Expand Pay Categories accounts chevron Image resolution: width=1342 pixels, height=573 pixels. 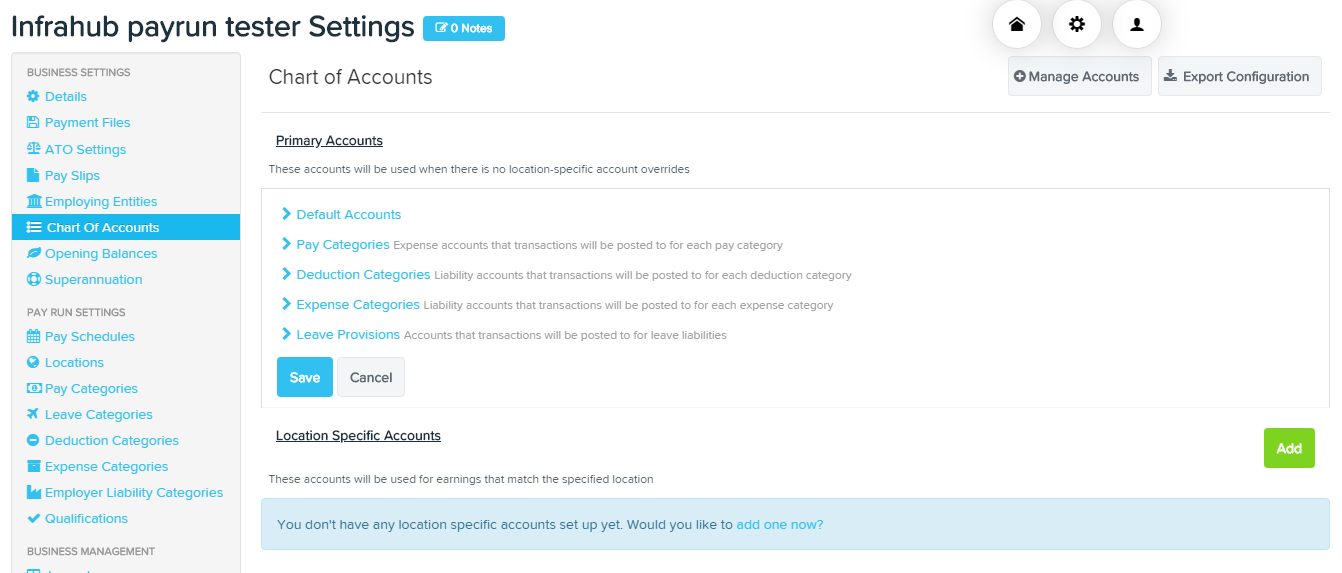tap(286, 244)
